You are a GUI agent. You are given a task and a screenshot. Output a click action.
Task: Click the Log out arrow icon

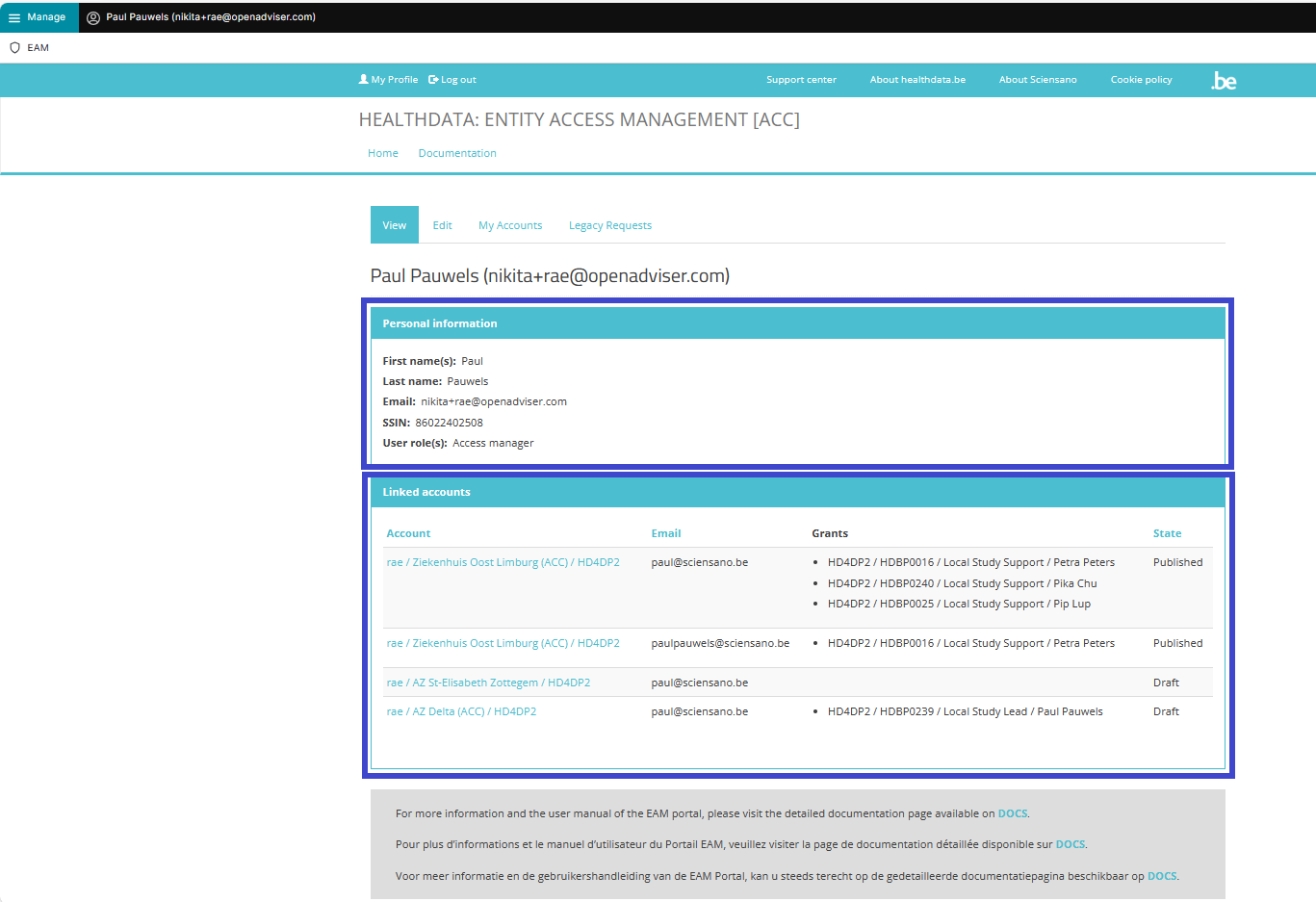click(433, 80)
